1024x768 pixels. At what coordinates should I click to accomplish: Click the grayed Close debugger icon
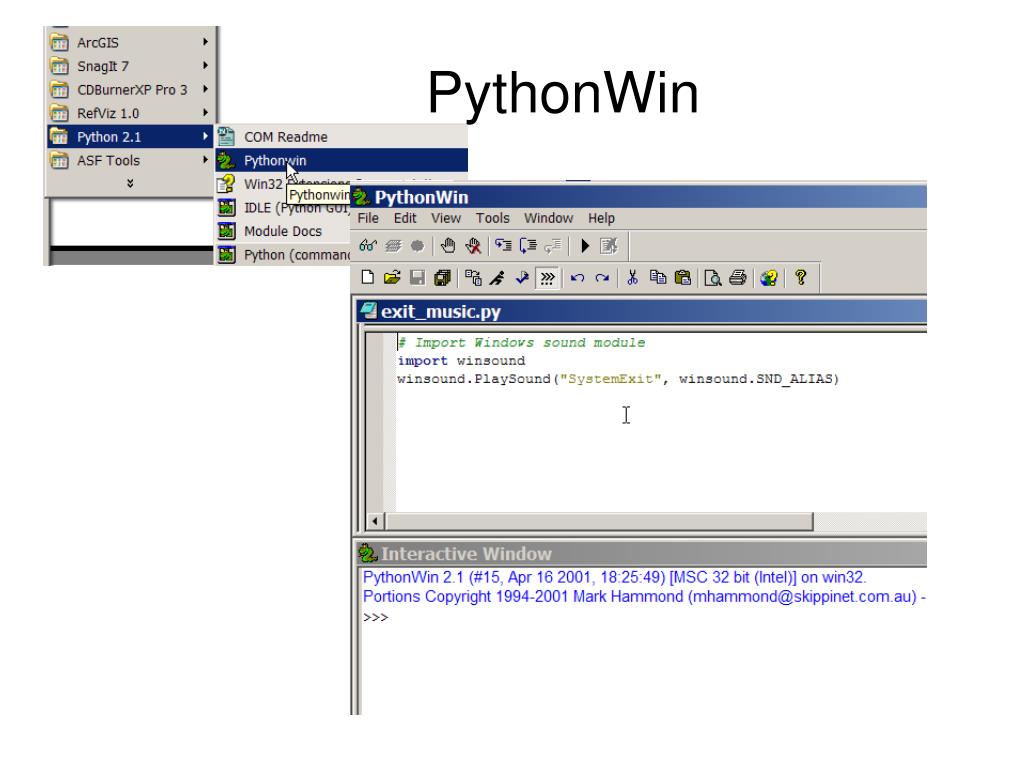tap(609, 246)
